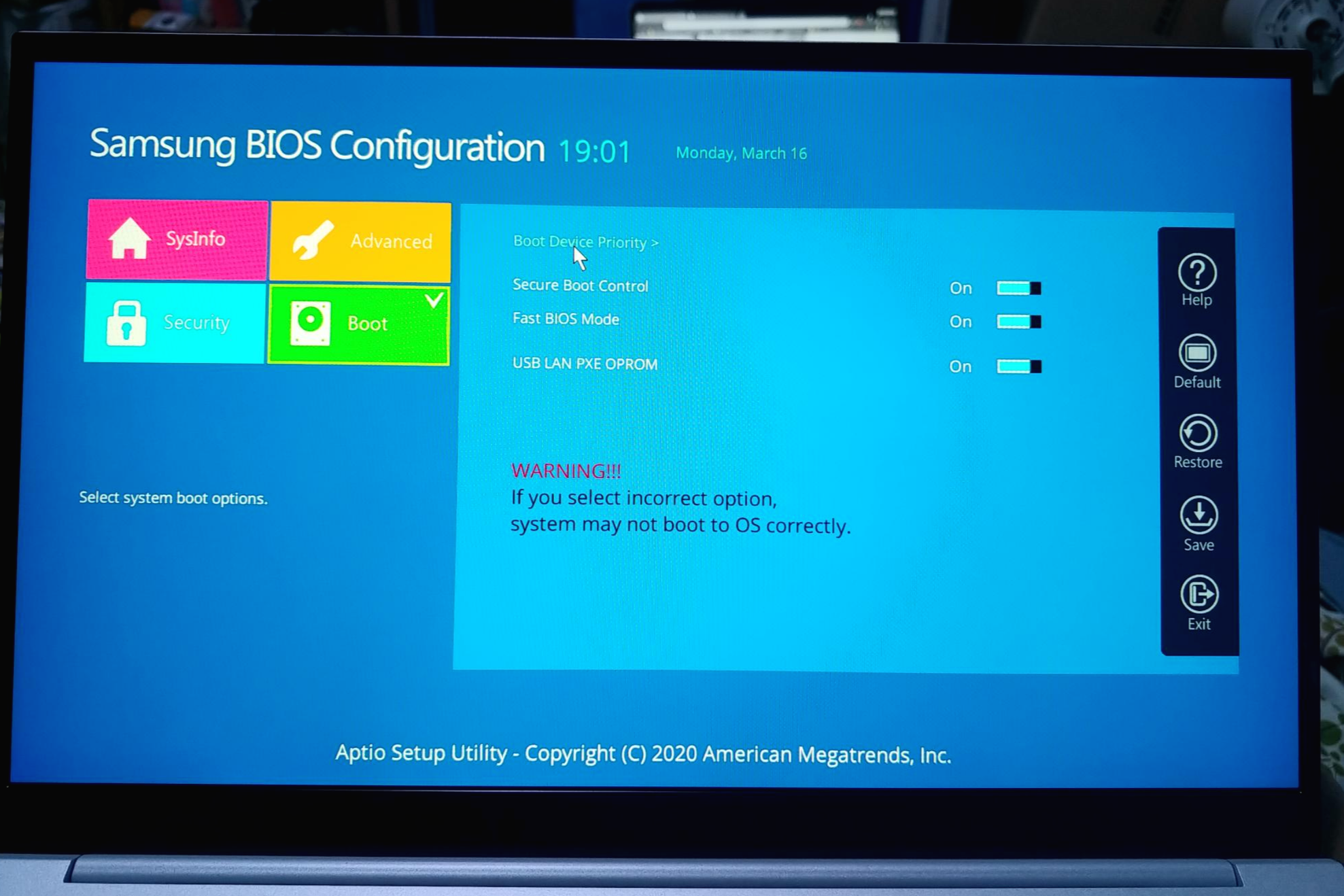
Task: Toggle the Secure Boot Control switch
Action: point(1018,288)
